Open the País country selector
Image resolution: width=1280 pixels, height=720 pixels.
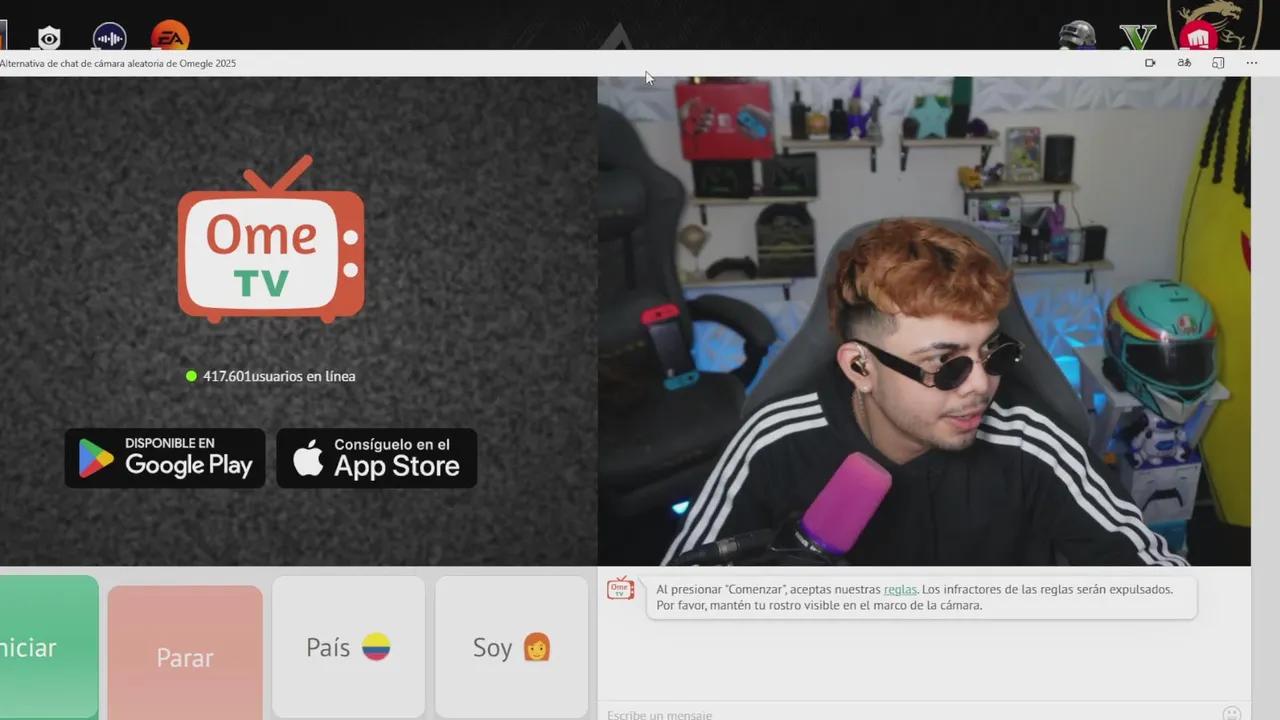(x=348, y=647)
